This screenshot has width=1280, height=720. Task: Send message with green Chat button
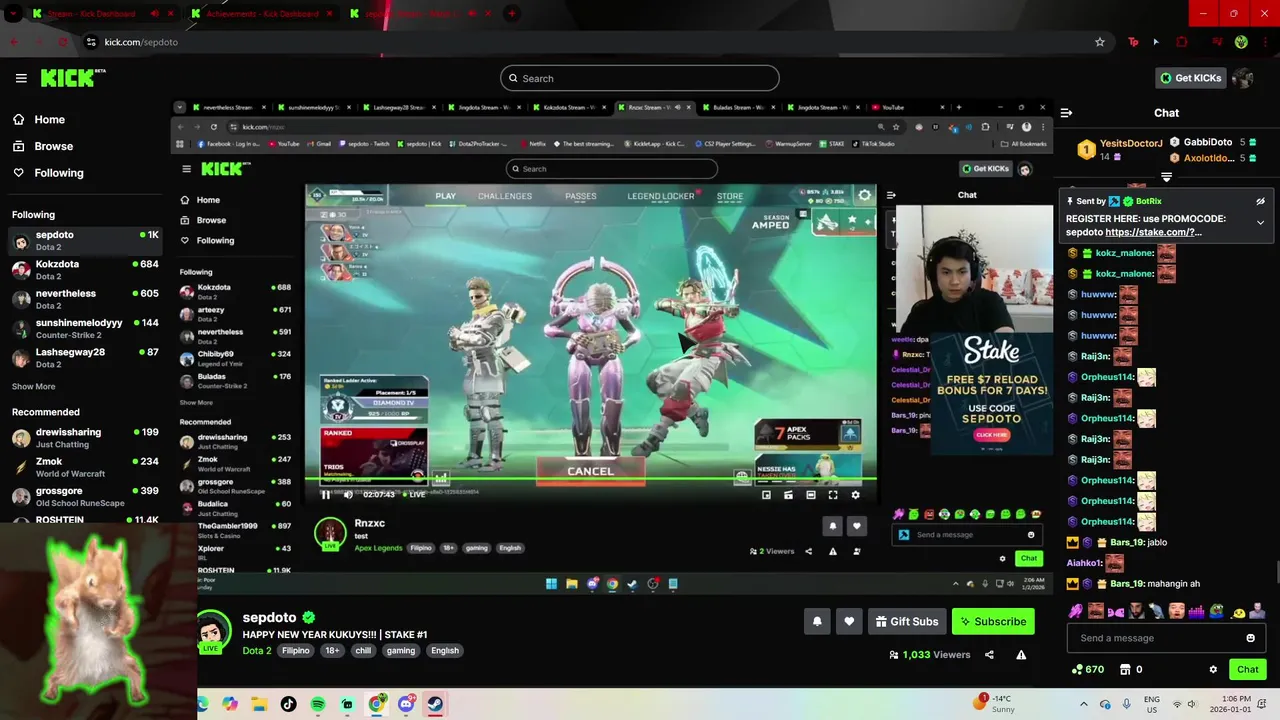click(1248, 669)
